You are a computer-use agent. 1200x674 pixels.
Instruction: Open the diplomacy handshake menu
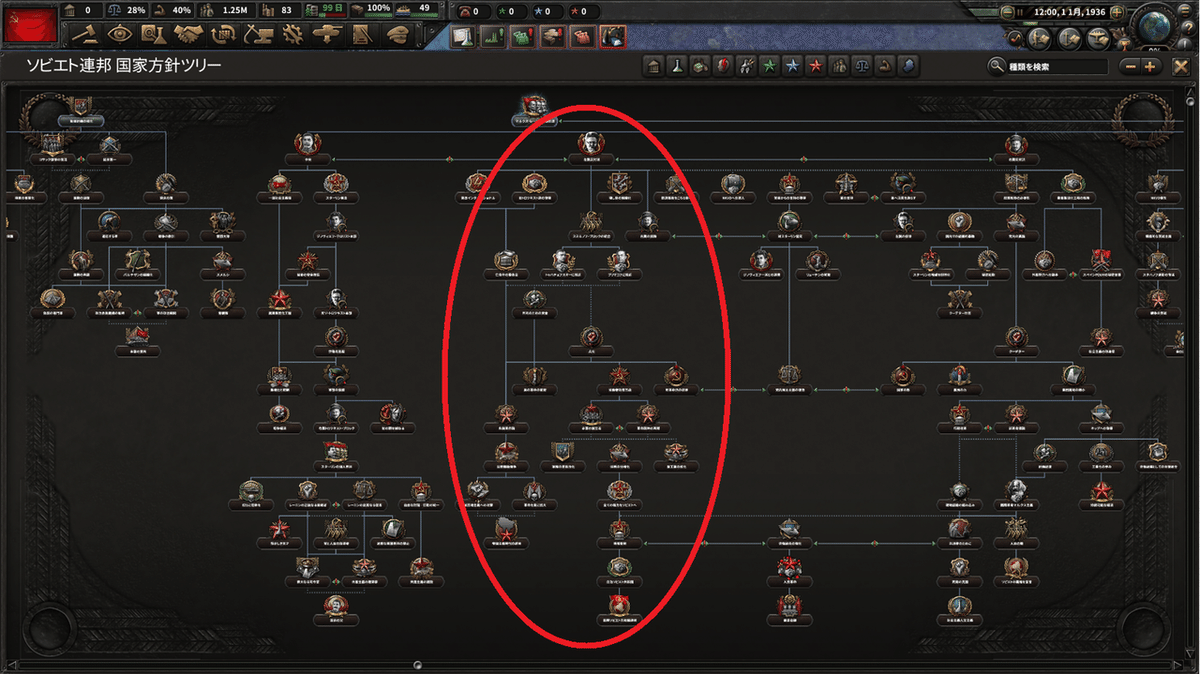coord(191,33)
